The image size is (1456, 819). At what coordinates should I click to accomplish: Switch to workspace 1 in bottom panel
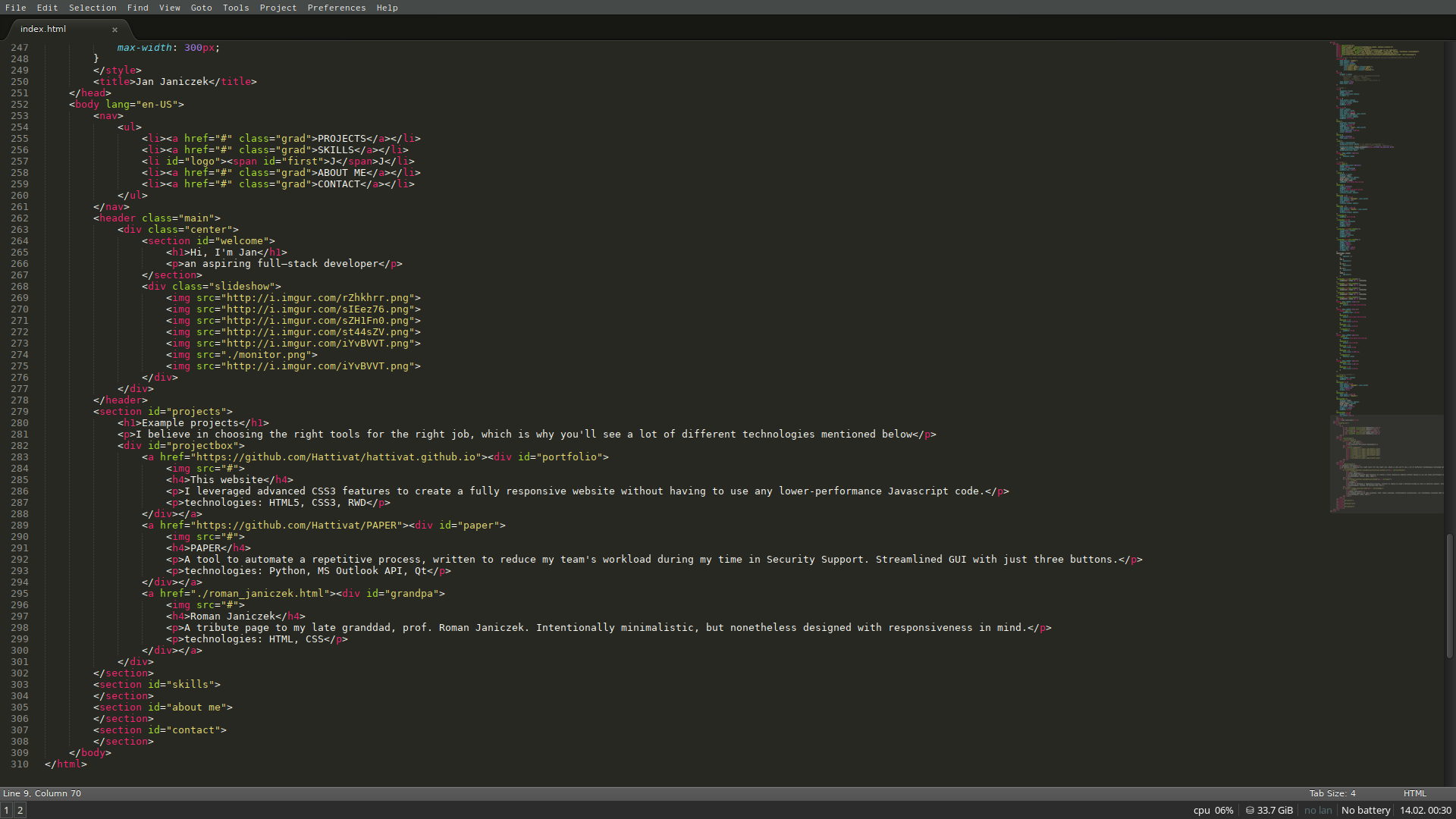coord(6,810)
